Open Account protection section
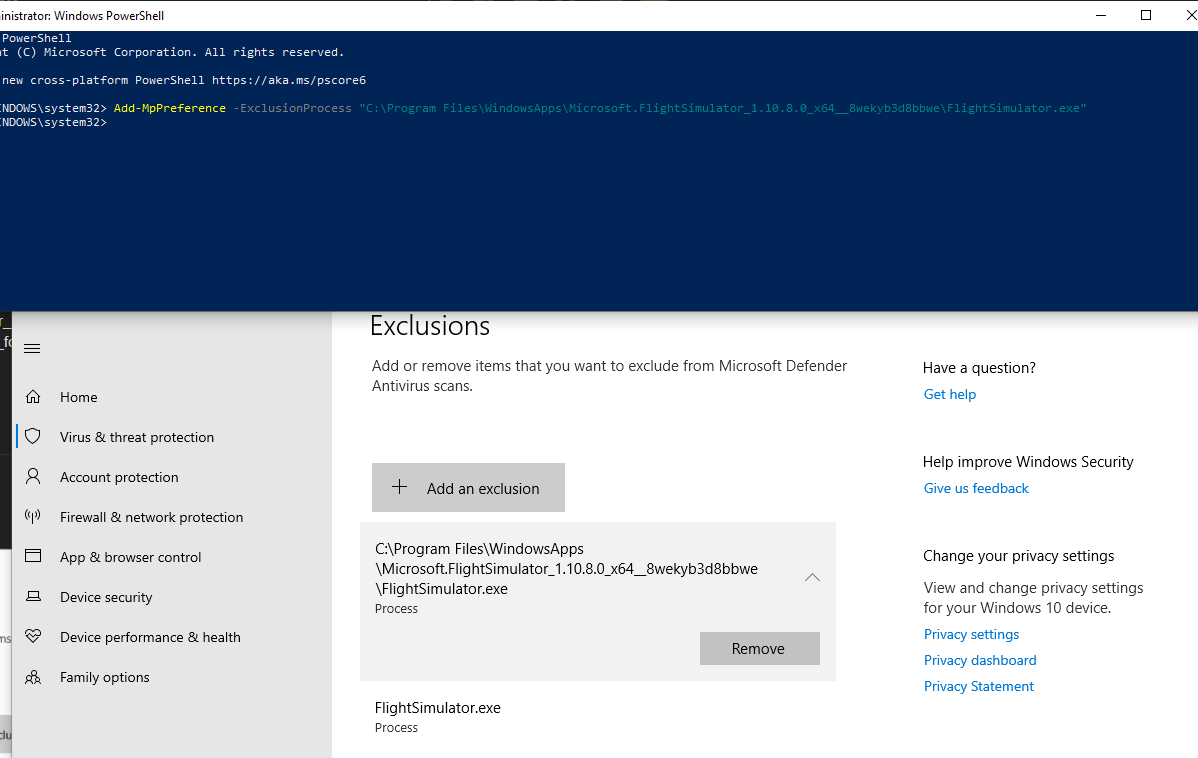Viewport: 1198px width, 758px height. pyautogui.click(x=119, y=477)
